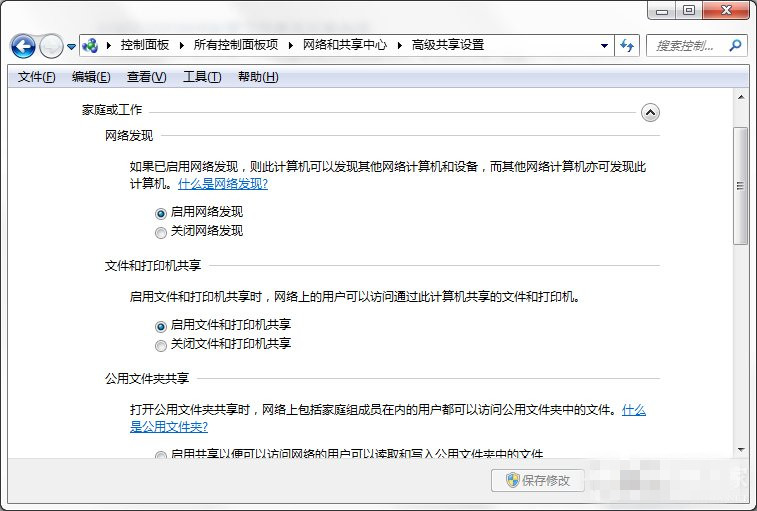Click the 高级共享设置 breadcrumb
This screenshot has height=511, width=757.
click(x=448, y=45)
